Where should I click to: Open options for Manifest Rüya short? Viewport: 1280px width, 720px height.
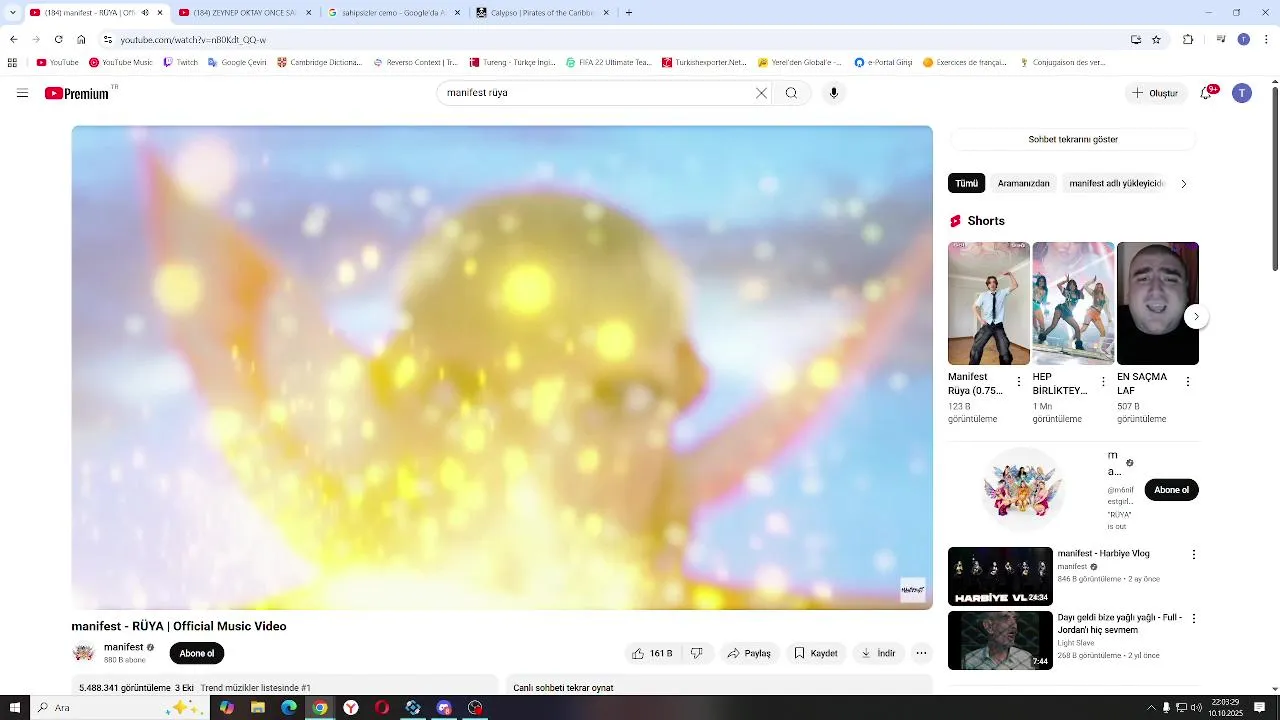point(1019,382)
